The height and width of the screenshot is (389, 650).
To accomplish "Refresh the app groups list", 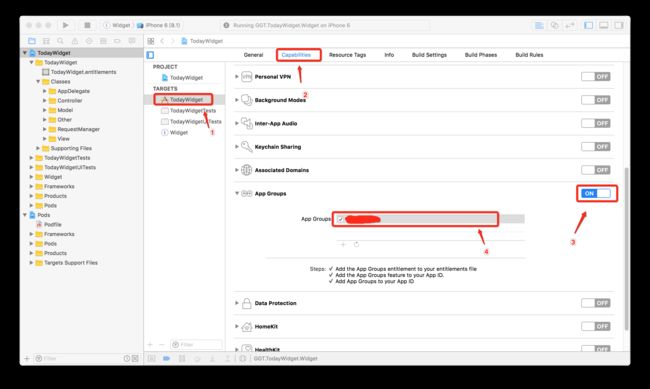I will point(356,244).
